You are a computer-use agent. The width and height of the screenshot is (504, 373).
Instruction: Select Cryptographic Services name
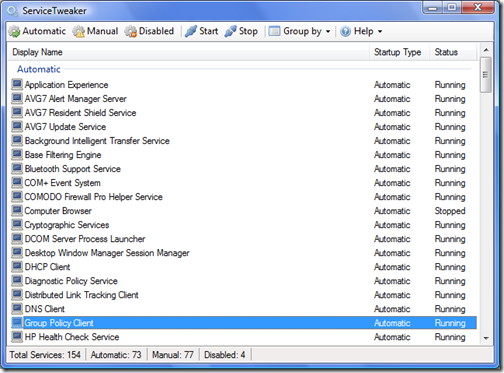pyautogui.click(x=67, y=225)
